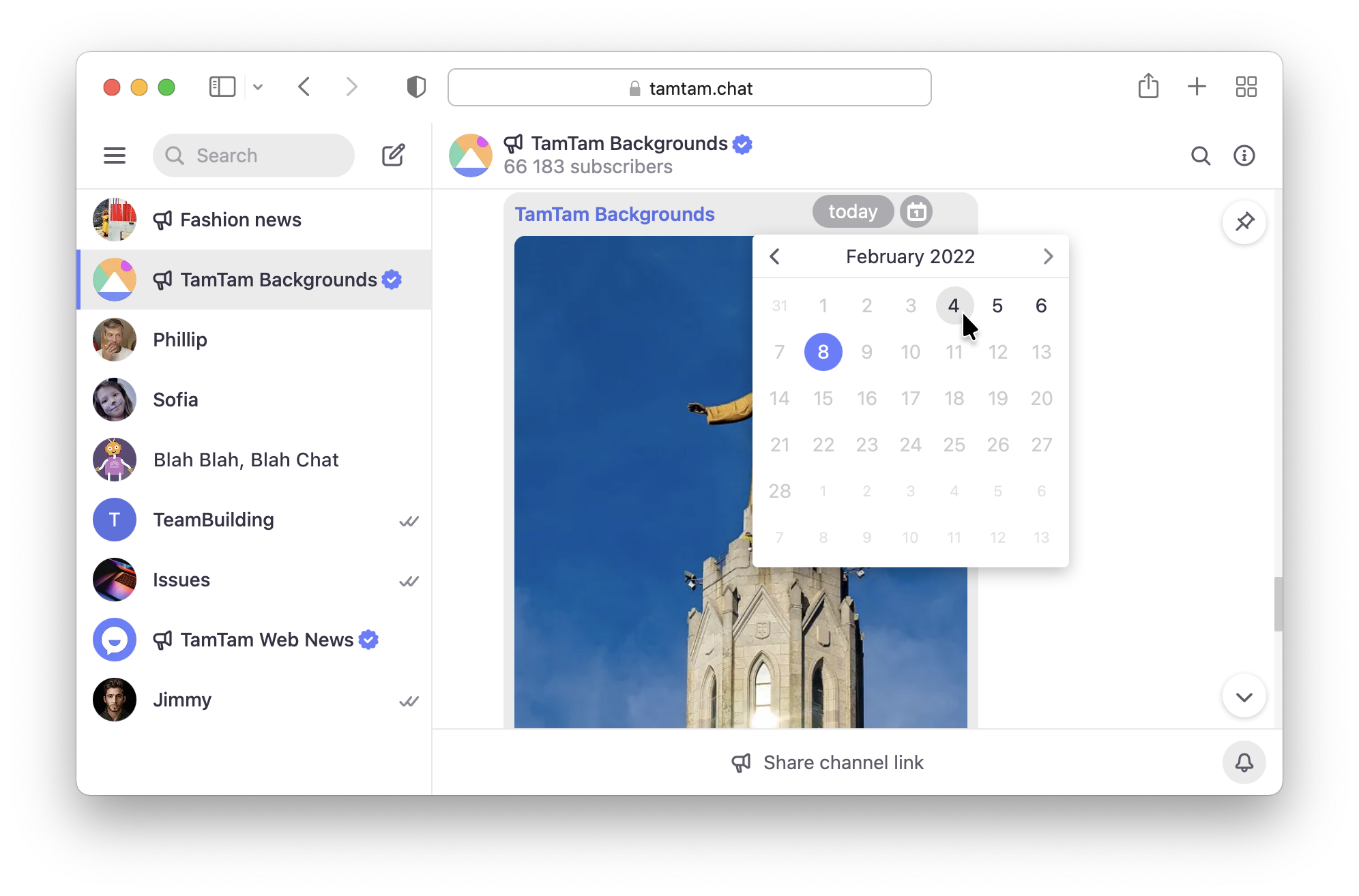Image resolution: width=1359 pixels, height=896 pixels.
Task: Click the Search chats field
Action: [254, 155]
